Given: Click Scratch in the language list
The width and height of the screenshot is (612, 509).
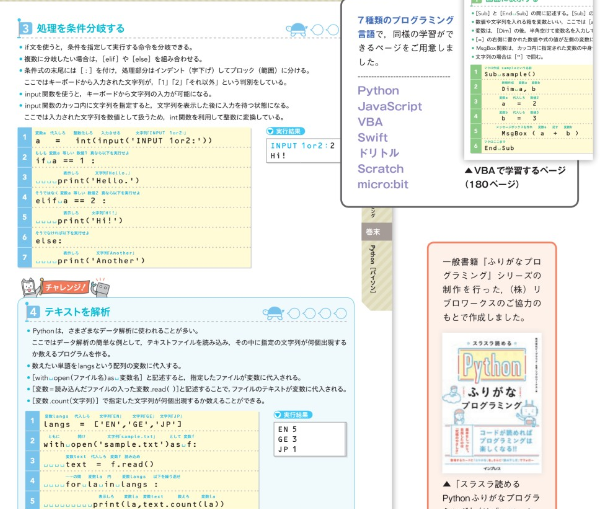Looking at the screenshot, I should click(x=381, y=169).
